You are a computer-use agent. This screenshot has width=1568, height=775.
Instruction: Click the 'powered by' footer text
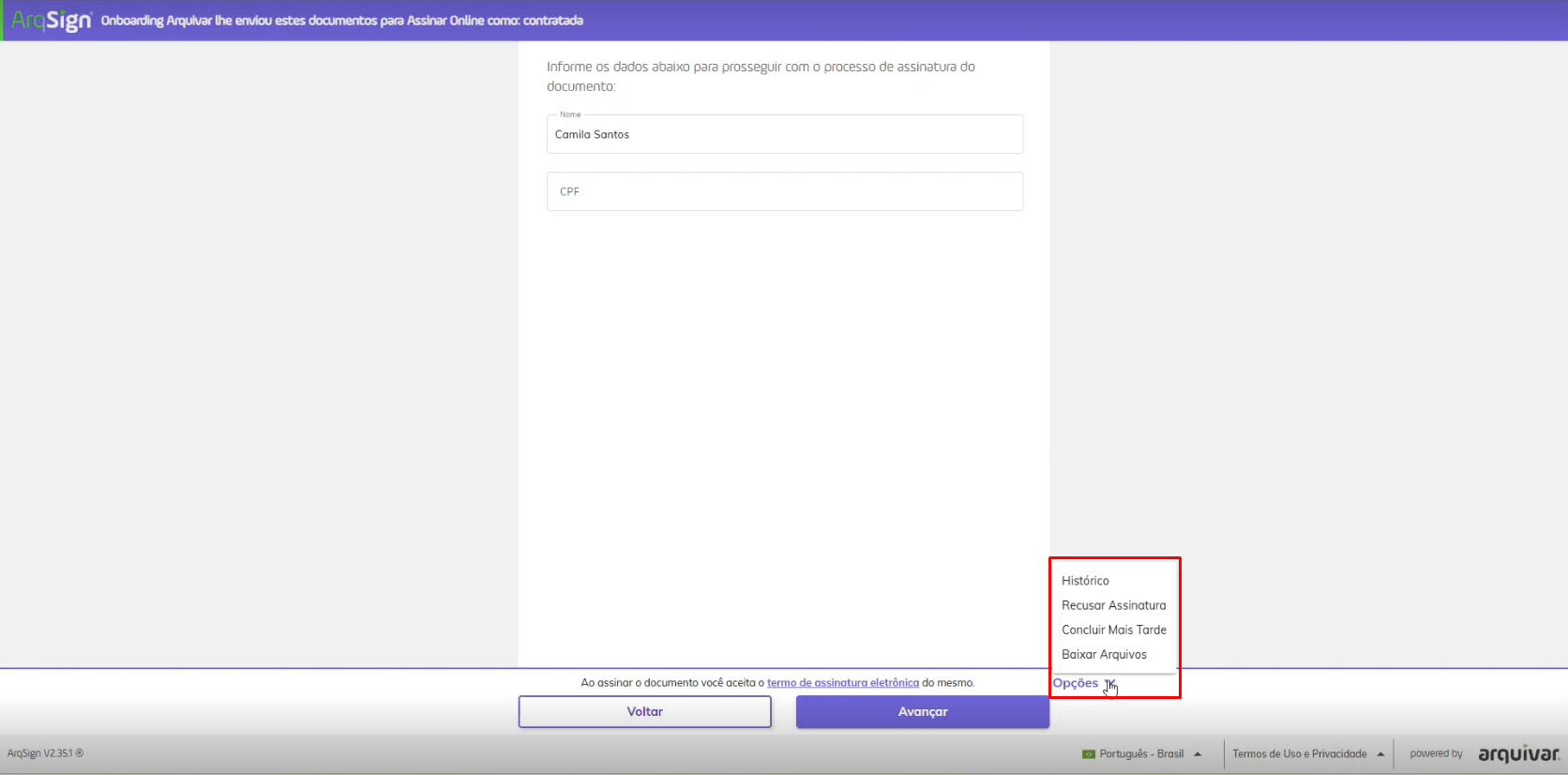(1436, 753)
